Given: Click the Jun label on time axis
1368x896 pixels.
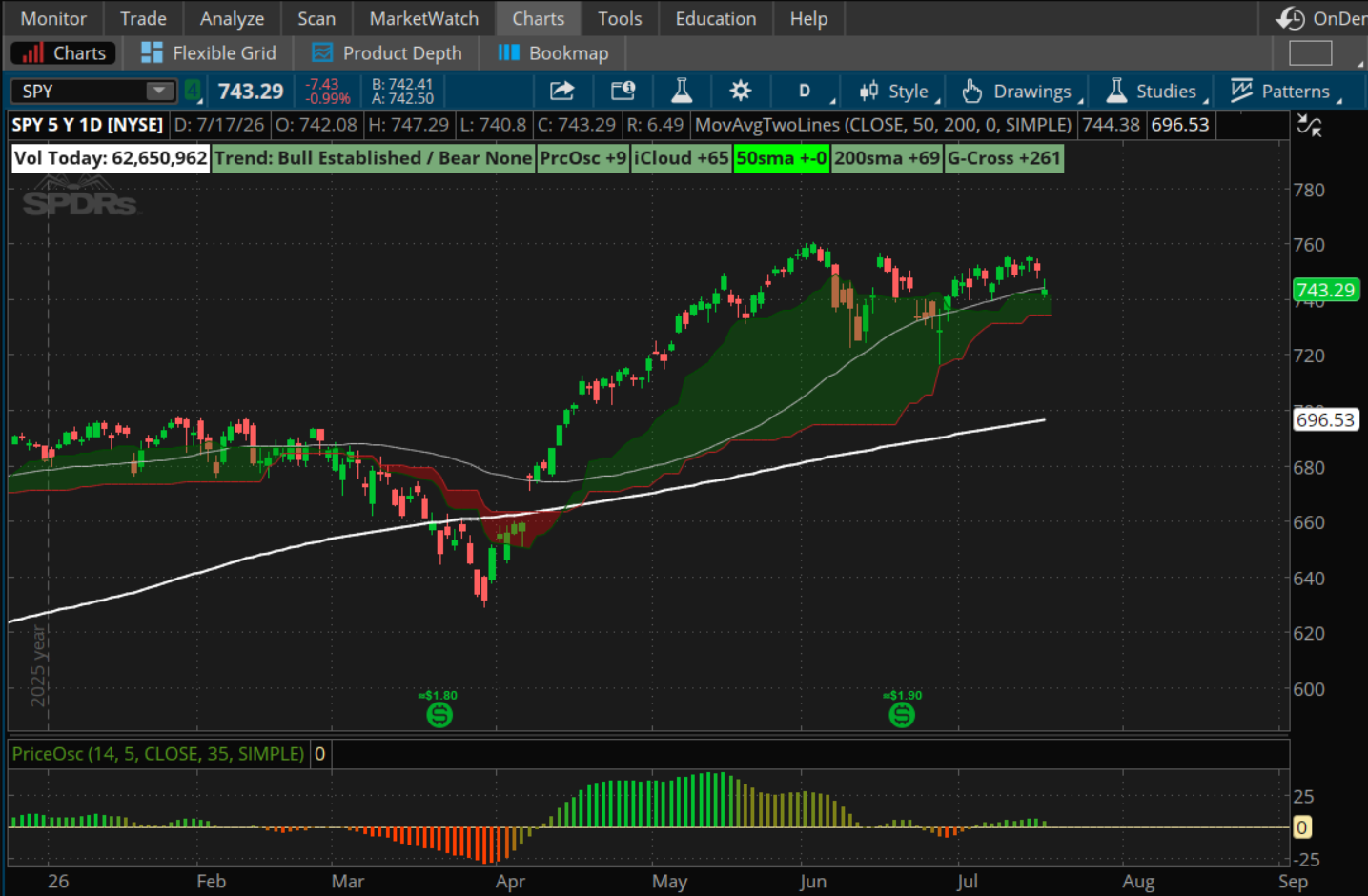Looking at the screenshot, I should [813, 882].
